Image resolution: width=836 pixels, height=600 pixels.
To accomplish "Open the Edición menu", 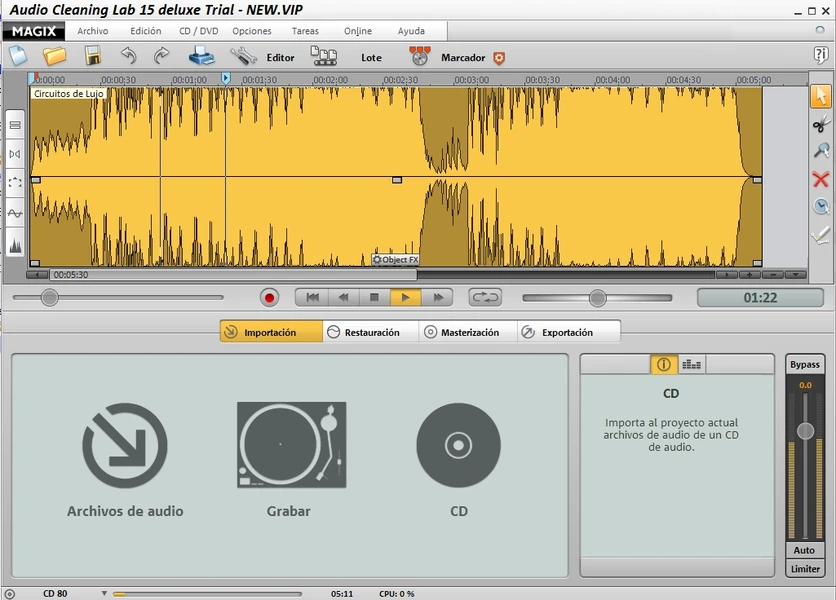I will point(146,31).
